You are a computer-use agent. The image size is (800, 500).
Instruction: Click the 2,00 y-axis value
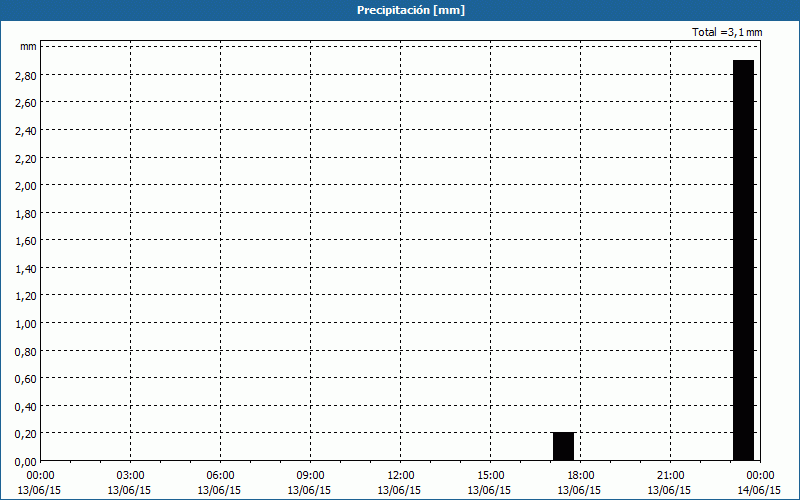pyautogui.click(x=26, y=185)
